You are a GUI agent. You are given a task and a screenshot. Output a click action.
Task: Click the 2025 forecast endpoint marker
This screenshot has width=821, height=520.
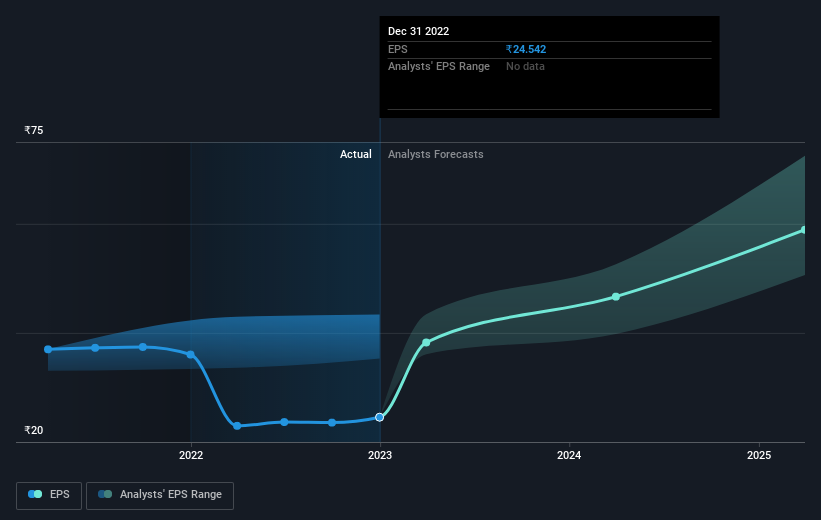click(804, 230)
